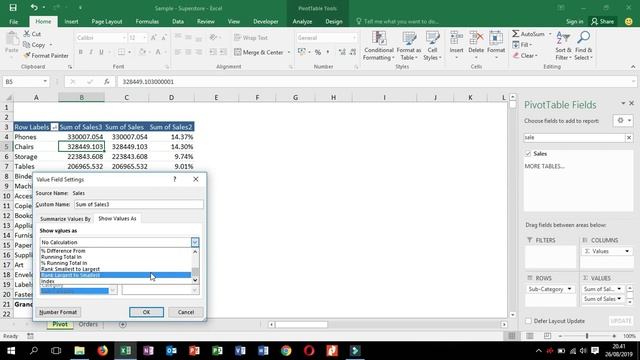Viewport: 640px width, 360px height.
Task: Switch to the Orders sheet tab
Action: tap(88, 324)
